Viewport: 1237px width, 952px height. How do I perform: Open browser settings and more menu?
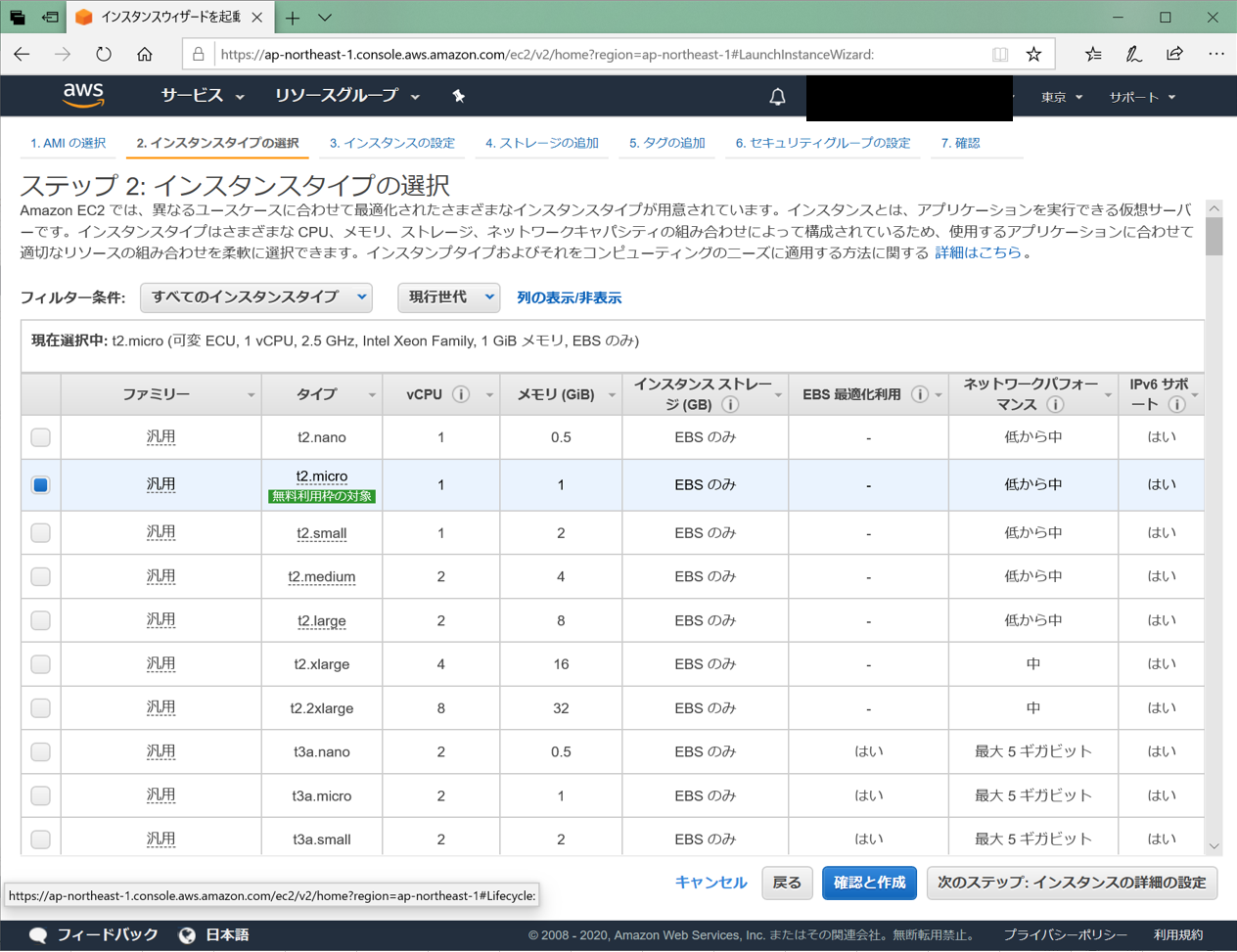pos(1216,54)
